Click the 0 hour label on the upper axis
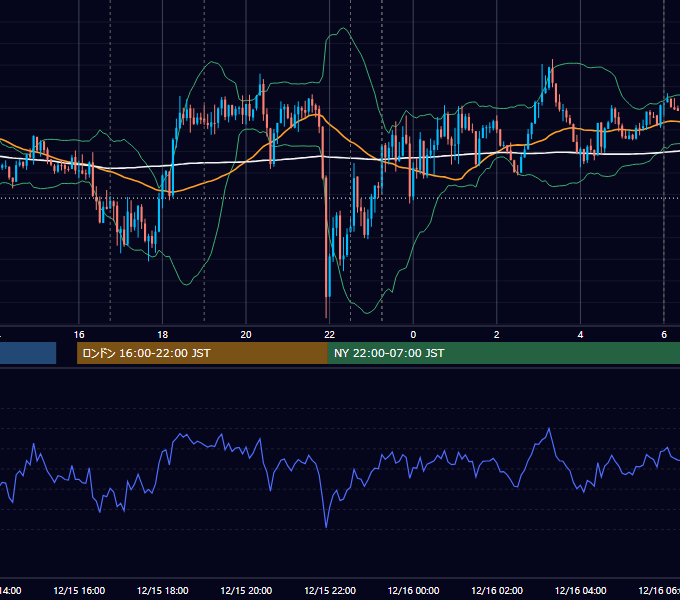 click(413, 334)
